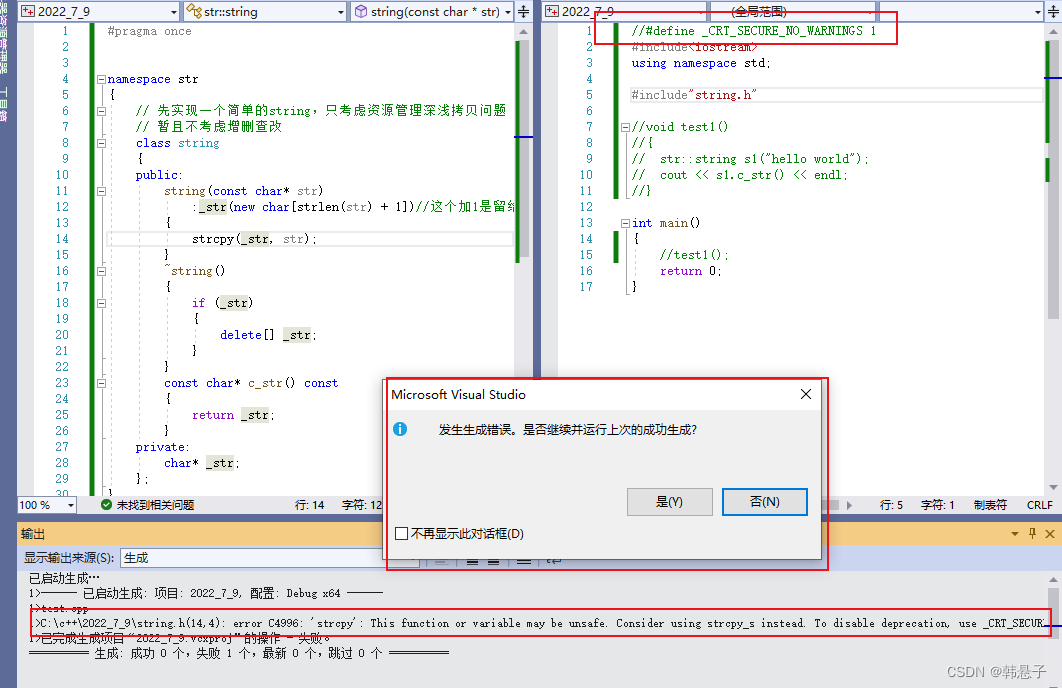The height and width of the screenshot is (688, 1062).
Task: Open the output panel window-position dropdown arrow
Action: [x=1015, y=534]
